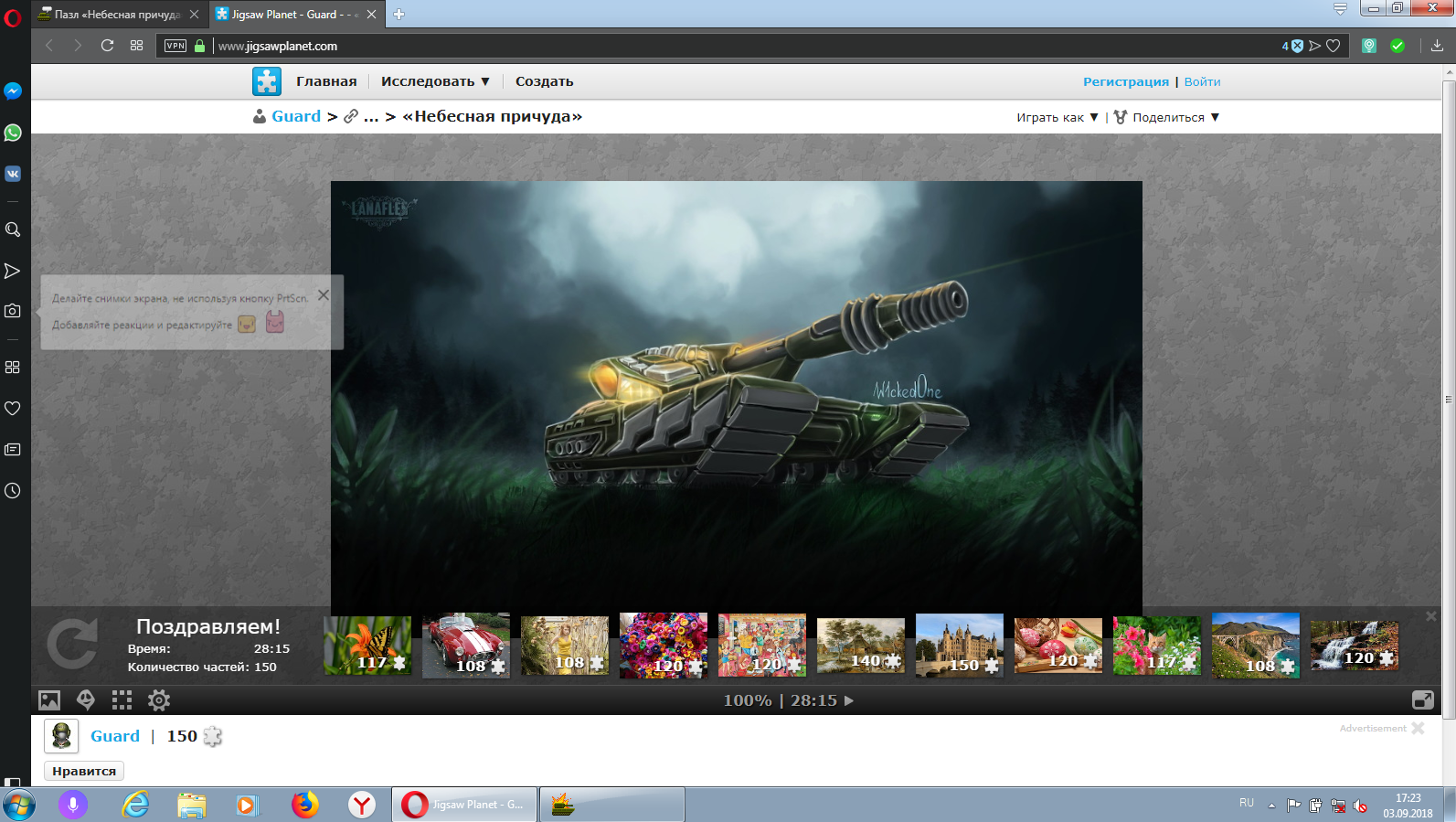Expand the Исследовать menu
Screen dimensions: 1456x822
tap(435, 81)
